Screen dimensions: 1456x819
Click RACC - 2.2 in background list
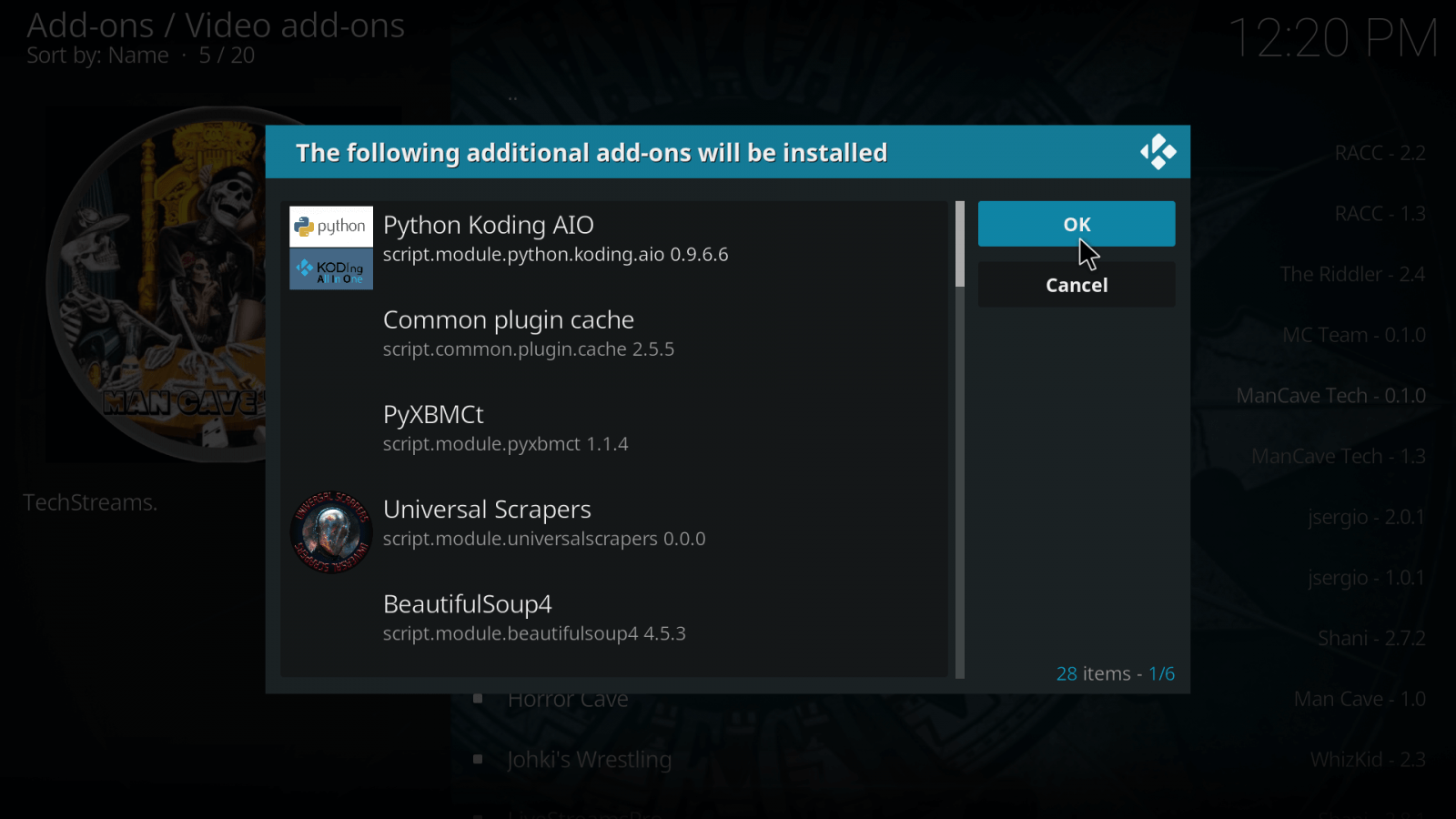[1380, 153]
